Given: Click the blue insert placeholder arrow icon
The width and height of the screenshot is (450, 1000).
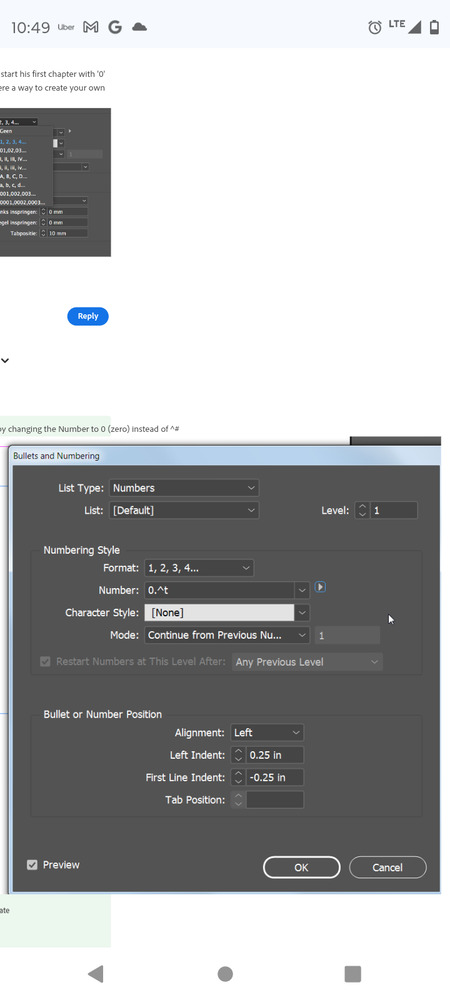Looking at the screenshot, I should 320,587.
